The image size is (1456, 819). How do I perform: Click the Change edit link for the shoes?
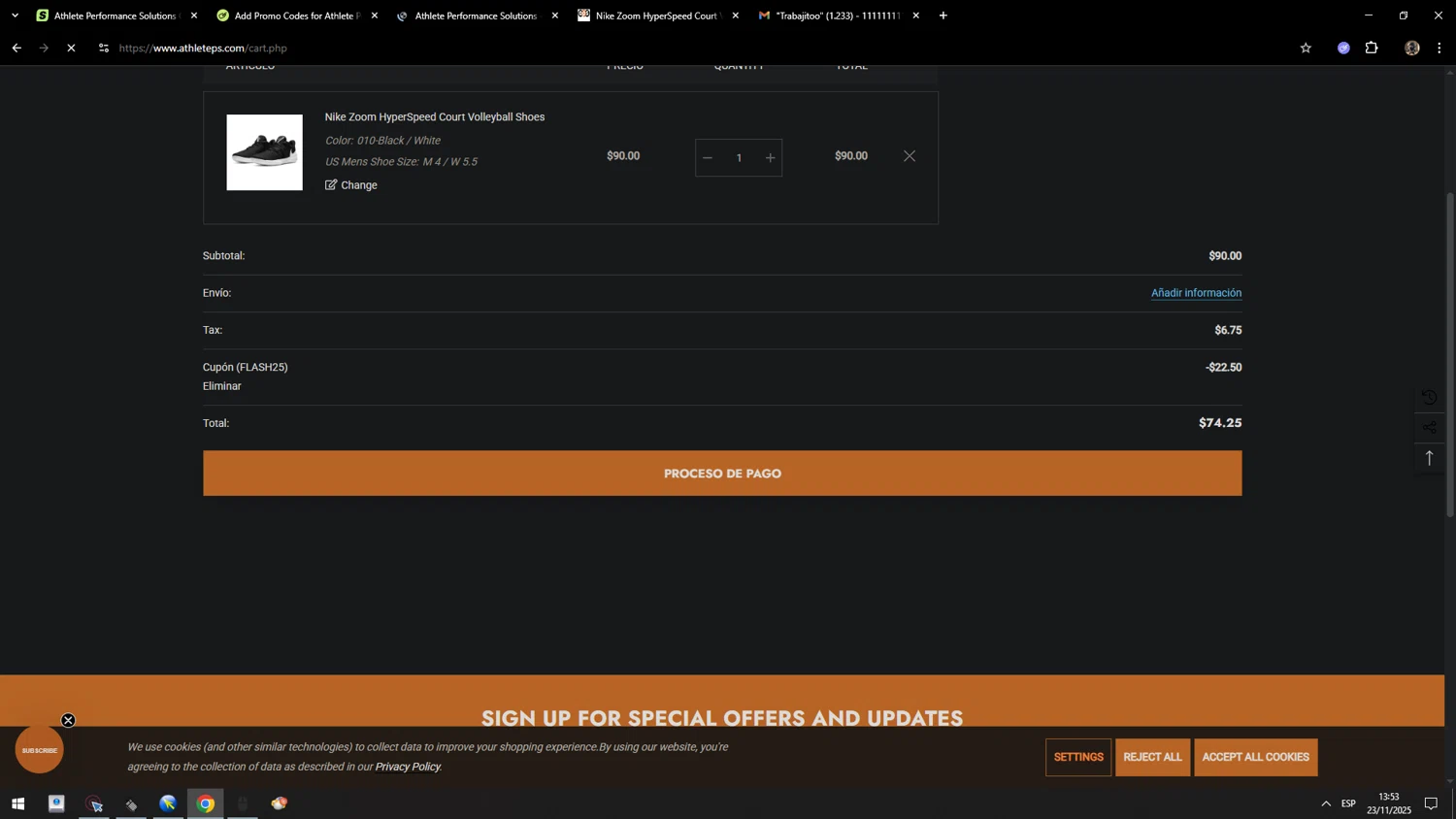(351, 185)
